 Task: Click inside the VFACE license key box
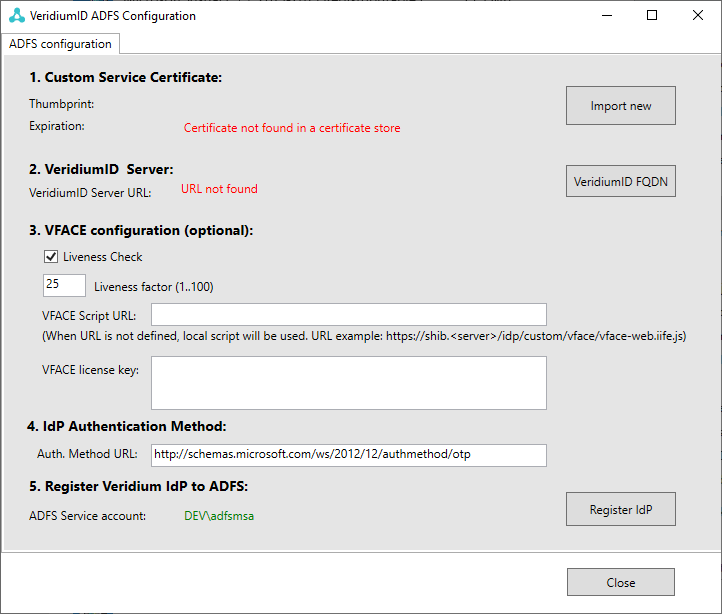[x=348, y=383]
